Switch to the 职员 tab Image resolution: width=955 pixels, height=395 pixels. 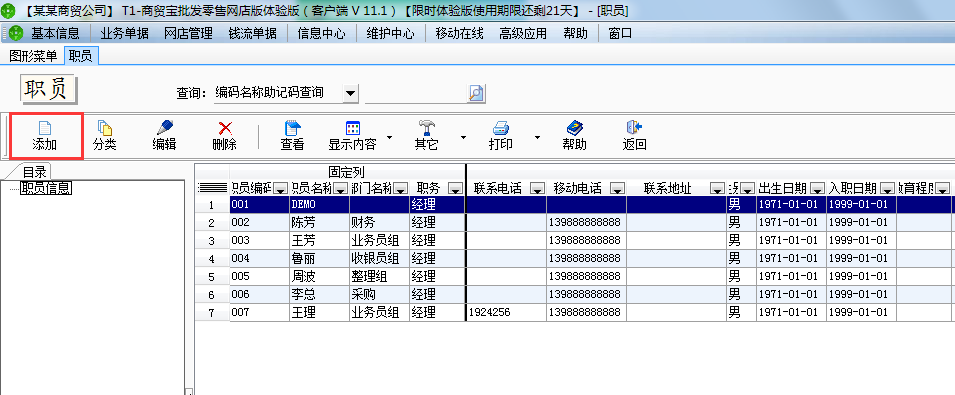80,57
